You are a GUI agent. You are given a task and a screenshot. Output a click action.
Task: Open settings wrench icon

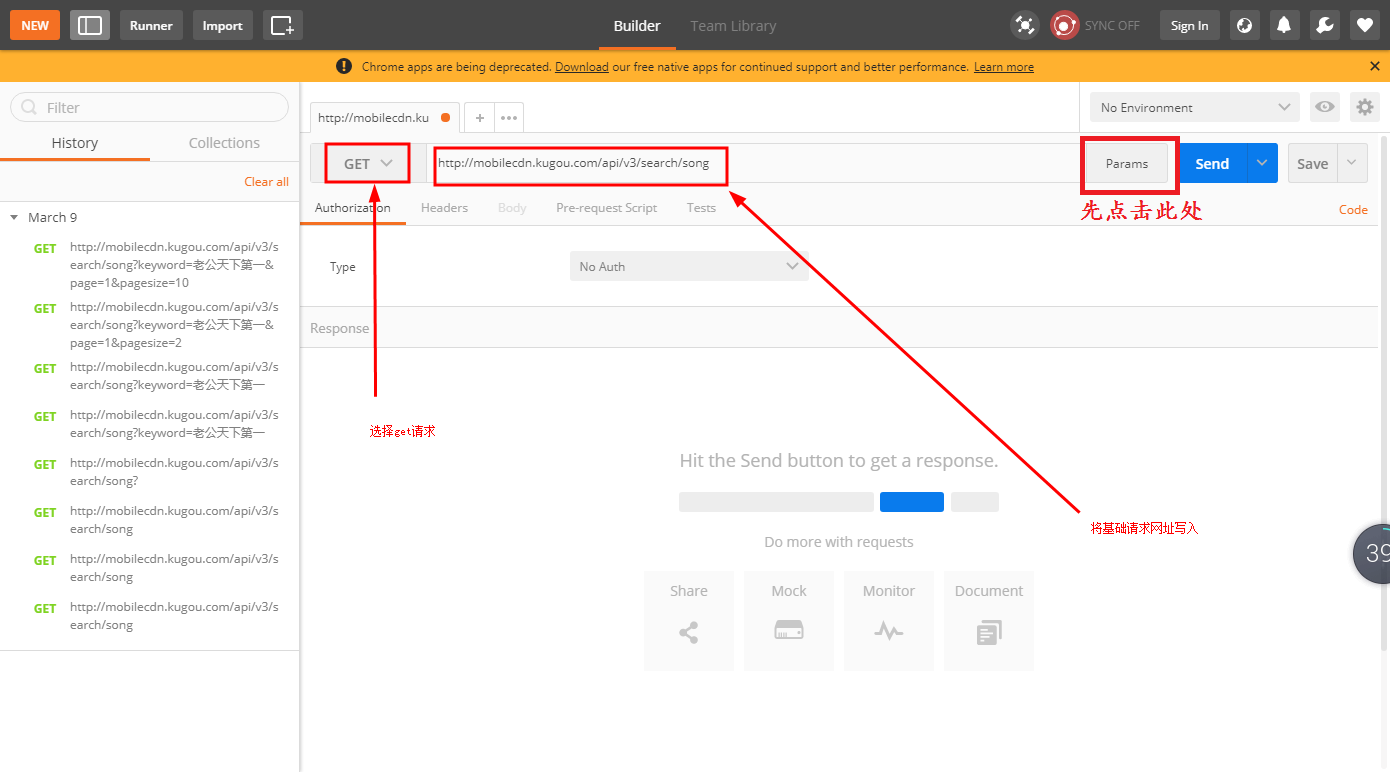(x=1324, y=25)
